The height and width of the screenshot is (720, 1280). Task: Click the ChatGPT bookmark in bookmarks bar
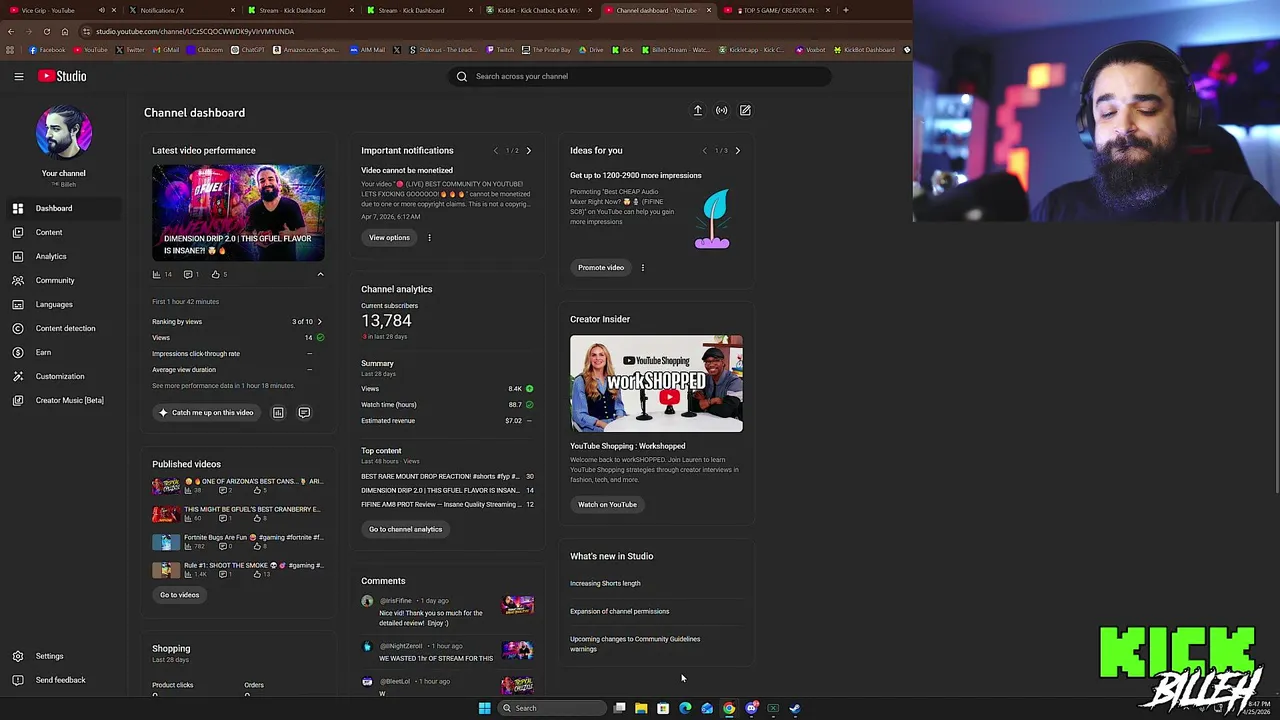click(x=248, y=50)
